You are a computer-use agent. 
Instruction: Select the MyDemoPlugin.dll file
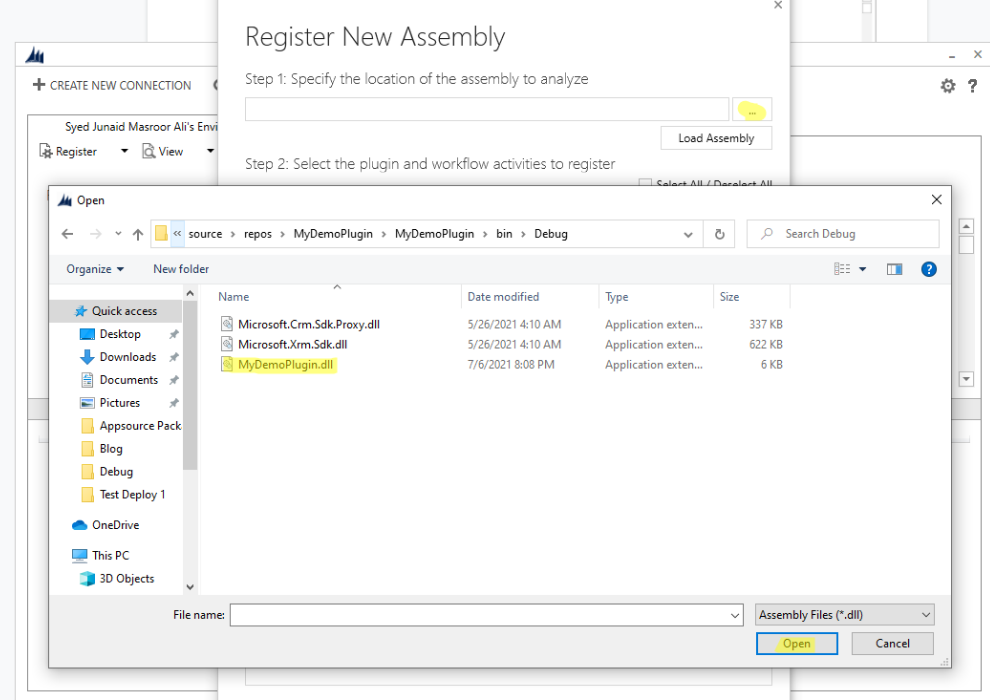click(x=285, y=365)
